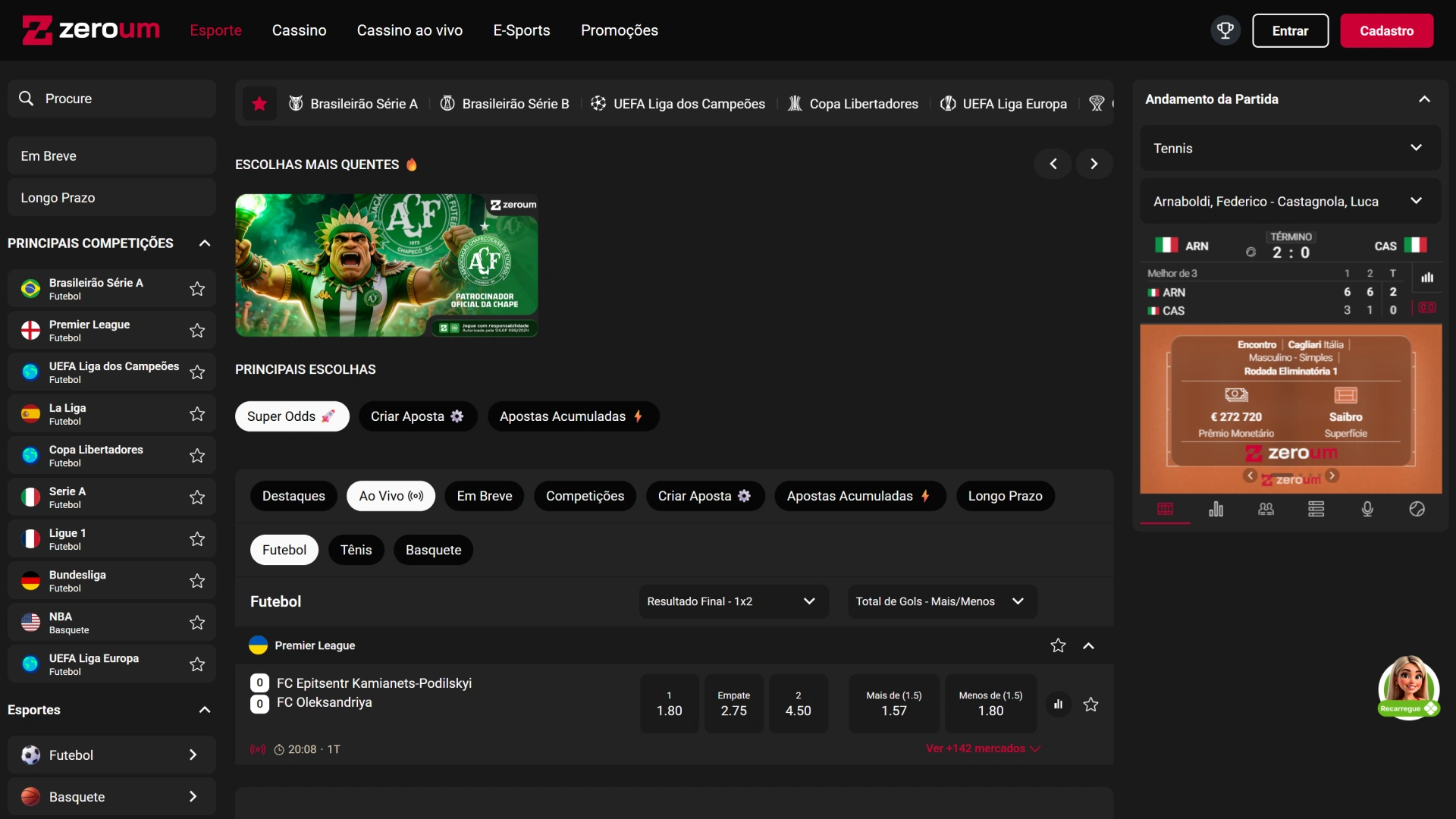Click the scoreboard chart icon beside set scores
This screenshot has height=819, width=1456.
(x=1427, y=278)
